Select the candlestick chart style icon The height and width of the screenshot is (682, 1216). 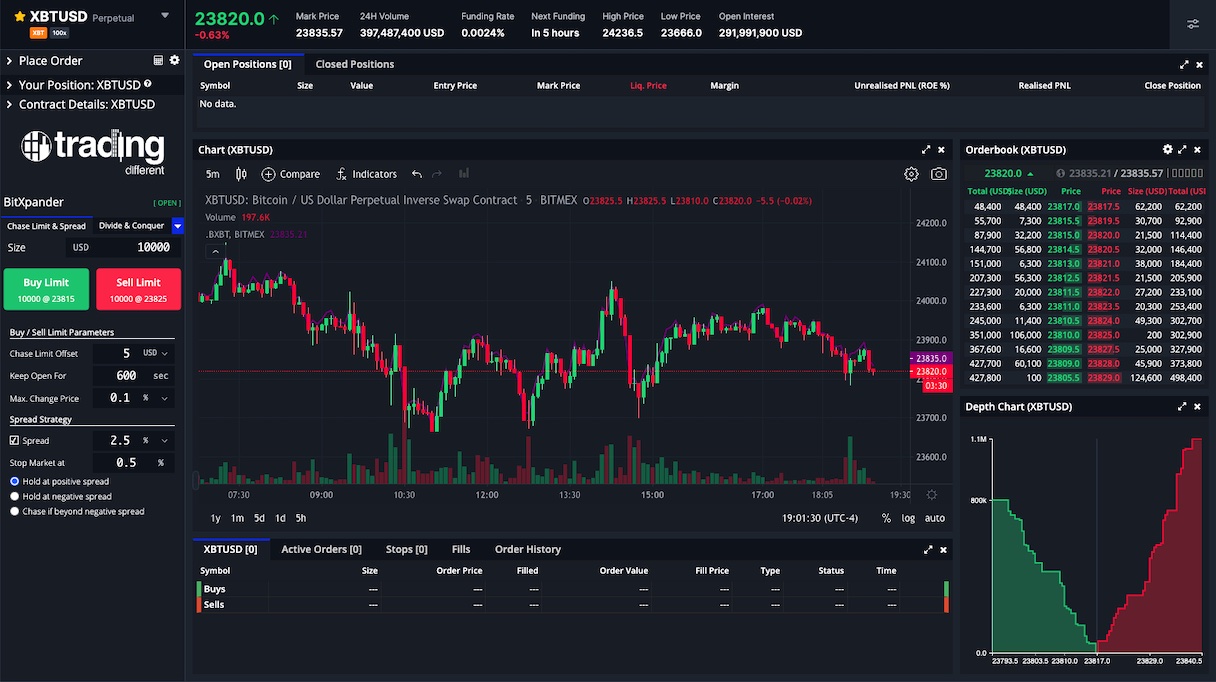pos(240,173)
